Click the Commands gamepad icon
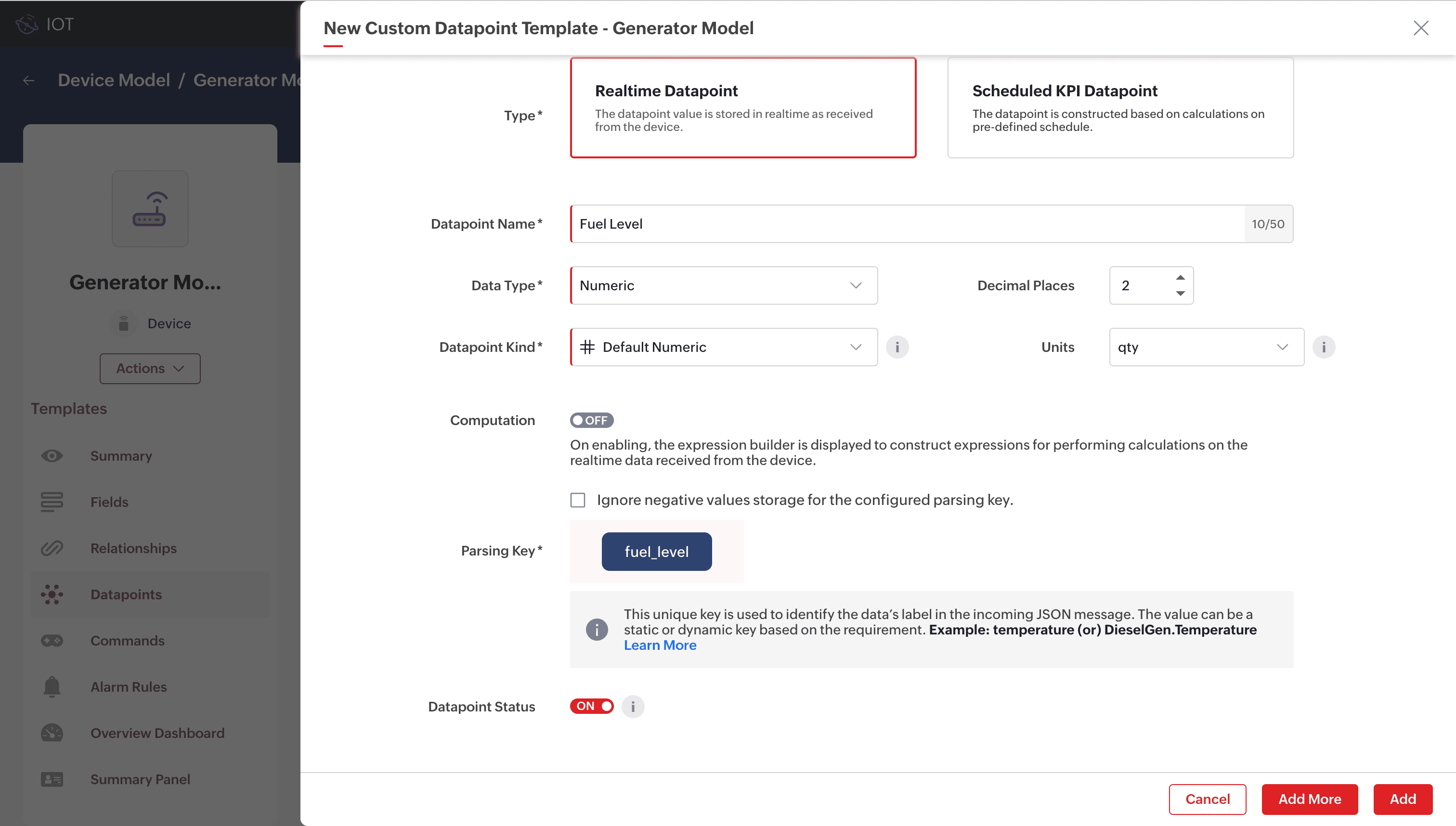The width and height of the screenshot is (1456, 826). [52, 641]
